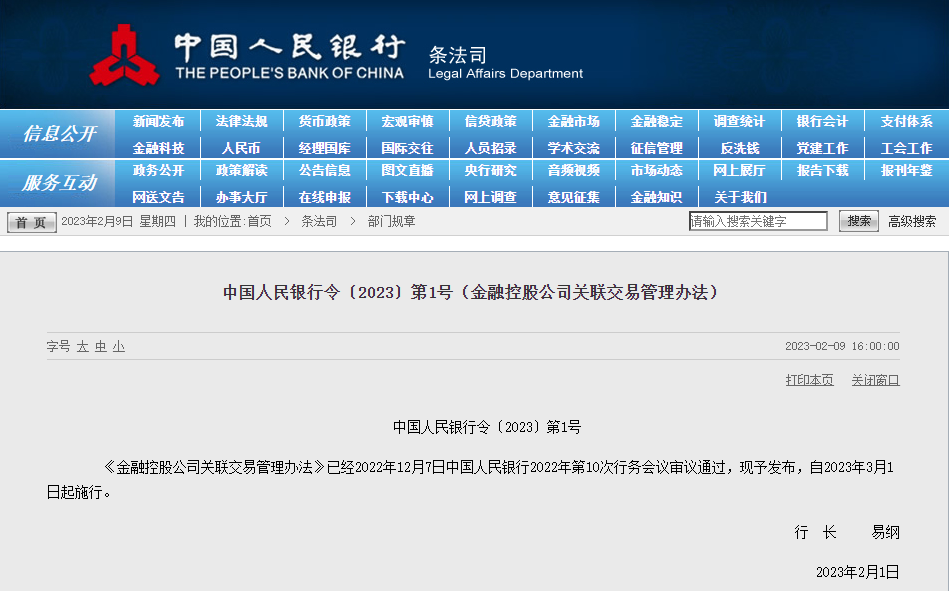The image size is (949, 591).
Task: Click the People's Bank of China emblem logo
Action: coord(124,57)
